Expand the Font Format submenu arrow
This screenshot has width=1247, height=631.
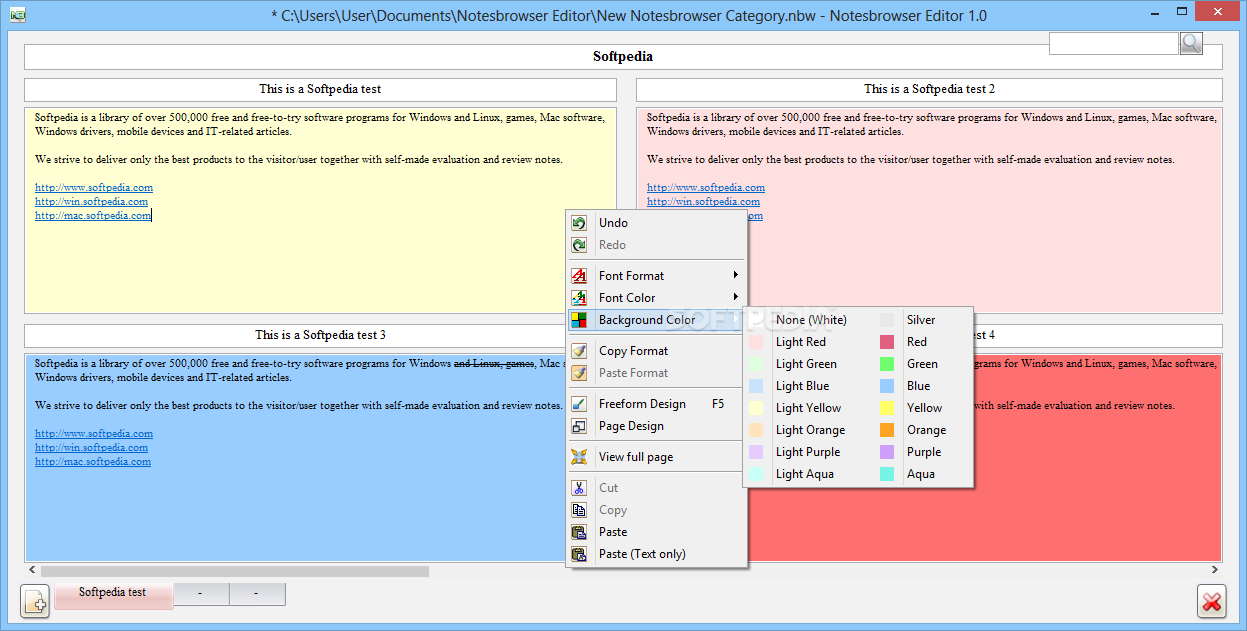tap(736, 275)
